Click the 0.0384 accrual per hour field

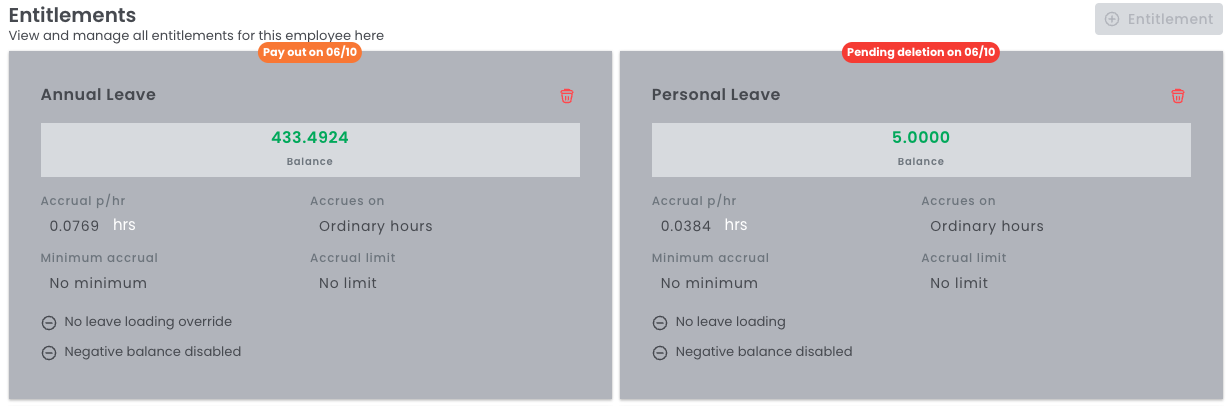(685, 226)
